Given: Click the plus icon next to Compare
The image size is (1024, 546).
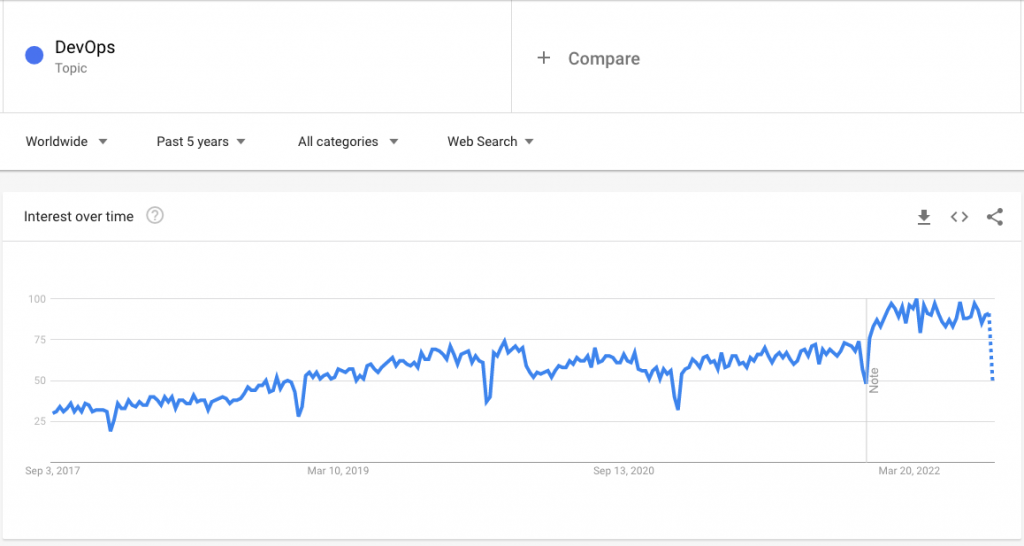Looking at the screenshot, I should point(543,58).
